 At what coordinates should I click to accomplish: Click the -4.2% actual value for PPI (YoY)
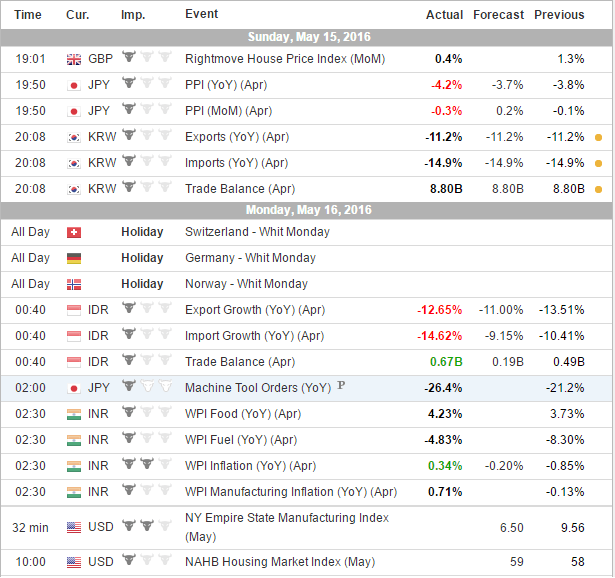(x=446, y=85)
